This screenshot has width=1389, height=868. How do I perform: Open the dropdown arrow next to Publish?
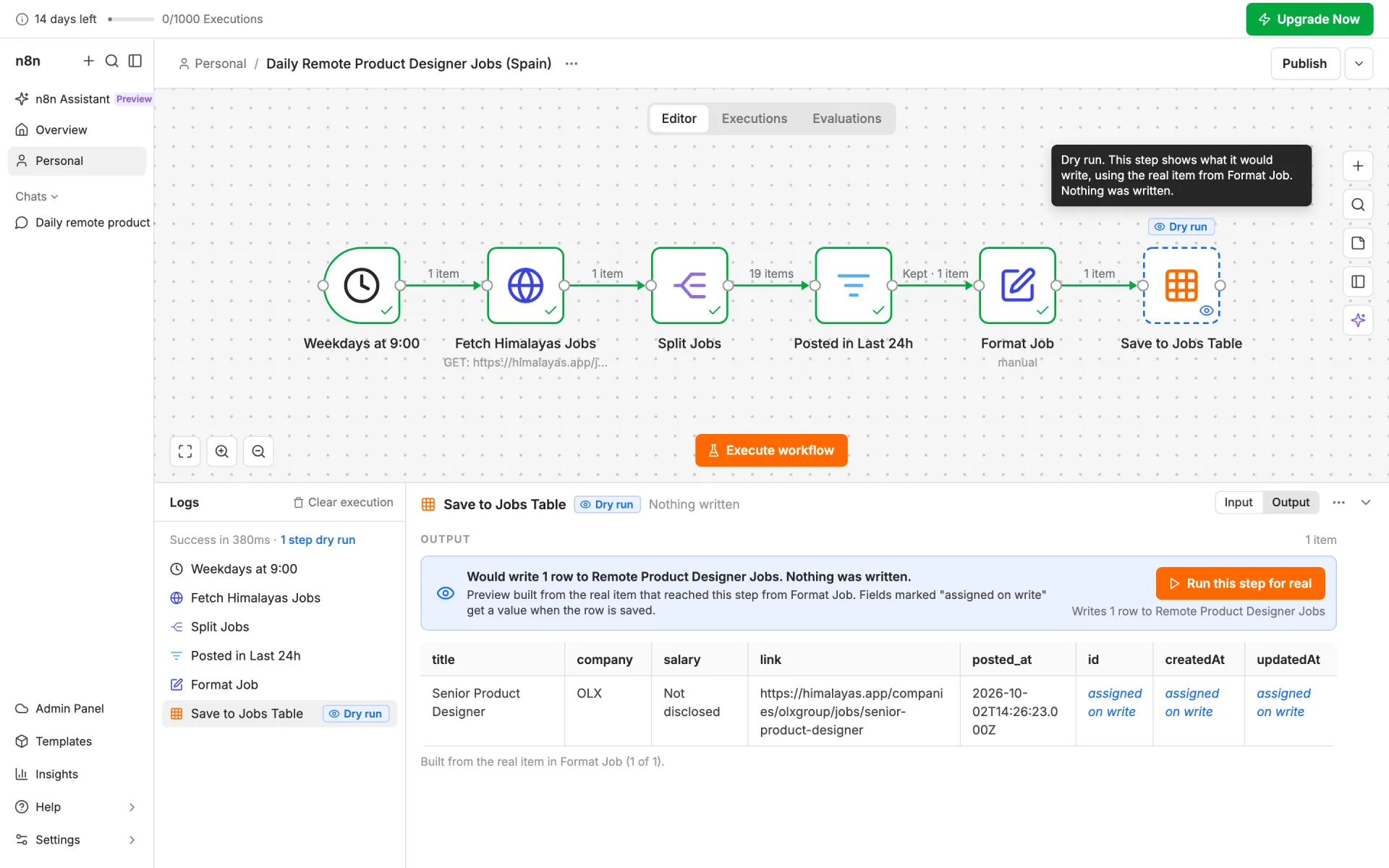coord(1359,64)
